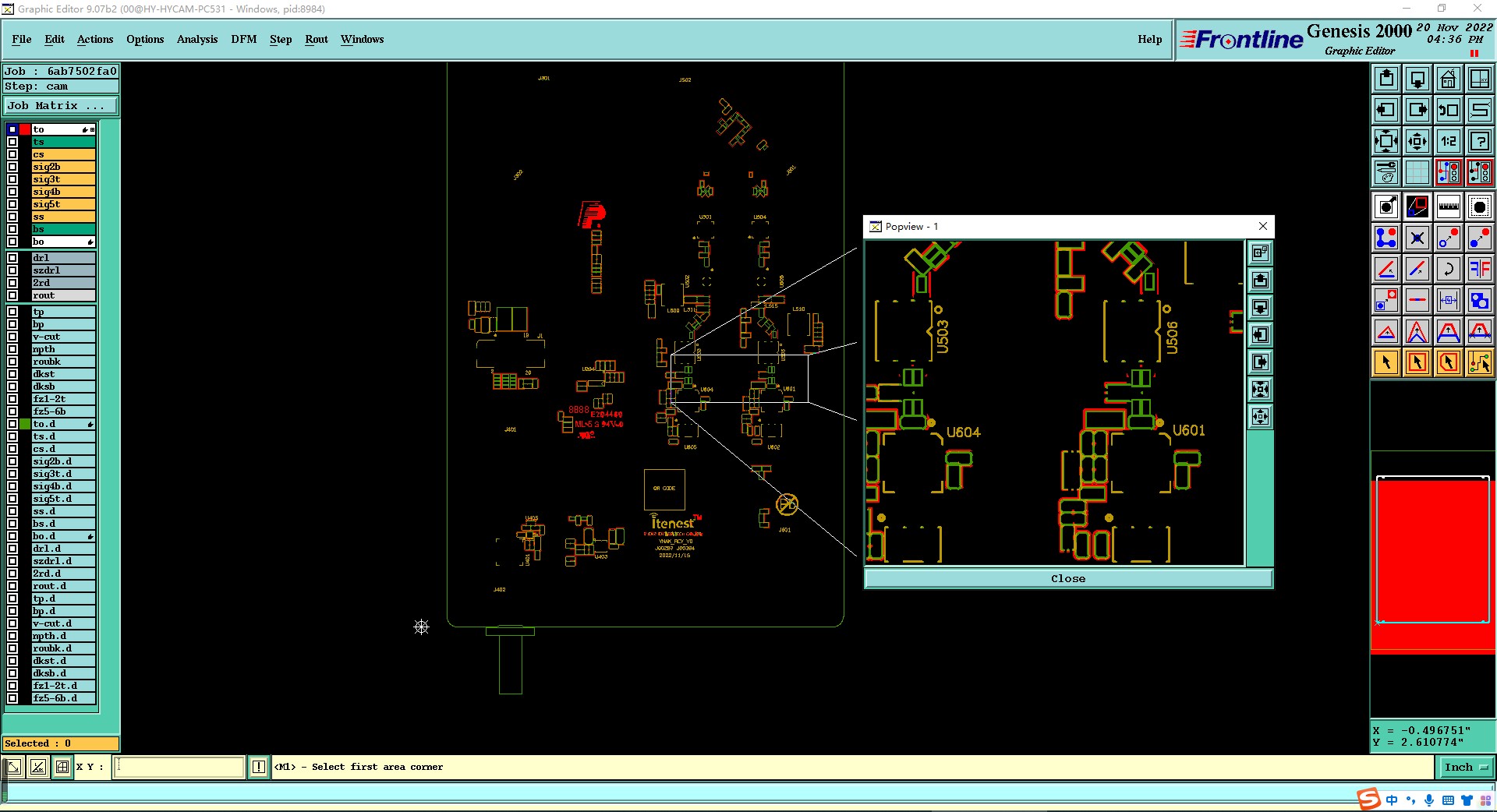Click the pan down icon
This screenshot has height=812, width=1497.
[1417, 79]
